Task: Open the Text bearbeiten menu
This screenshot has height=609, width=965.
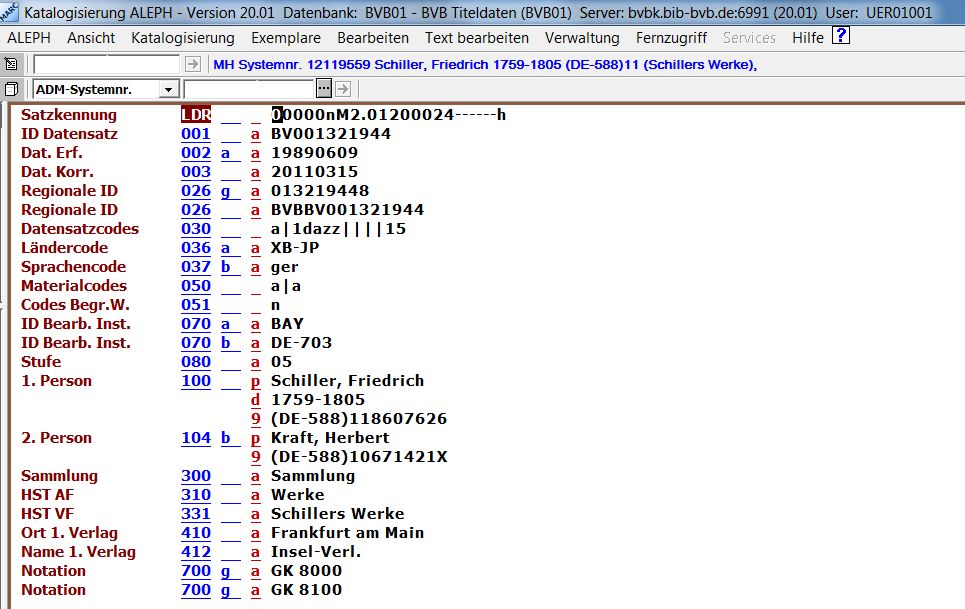Action: pos(477,38)
